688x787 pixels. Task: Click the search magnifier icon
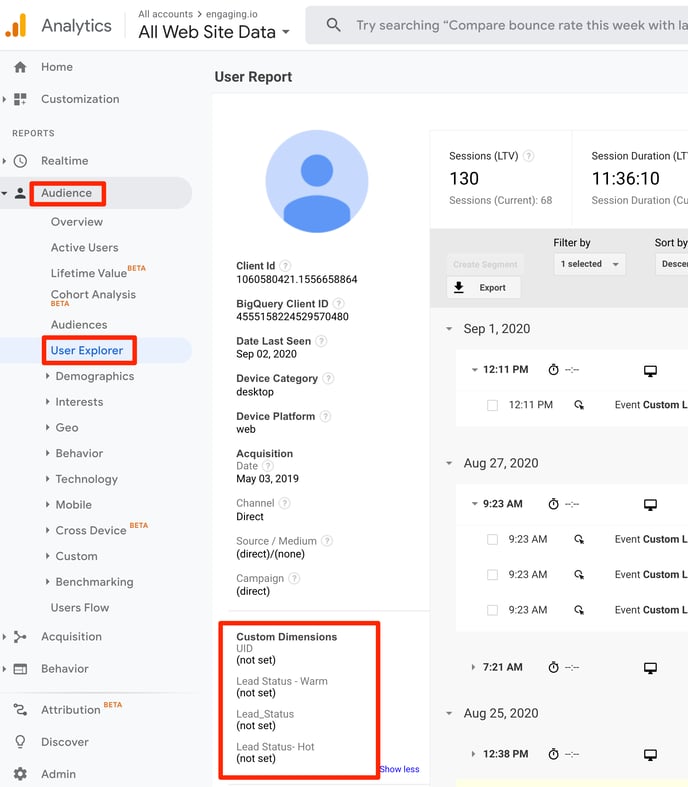(333, 25)
